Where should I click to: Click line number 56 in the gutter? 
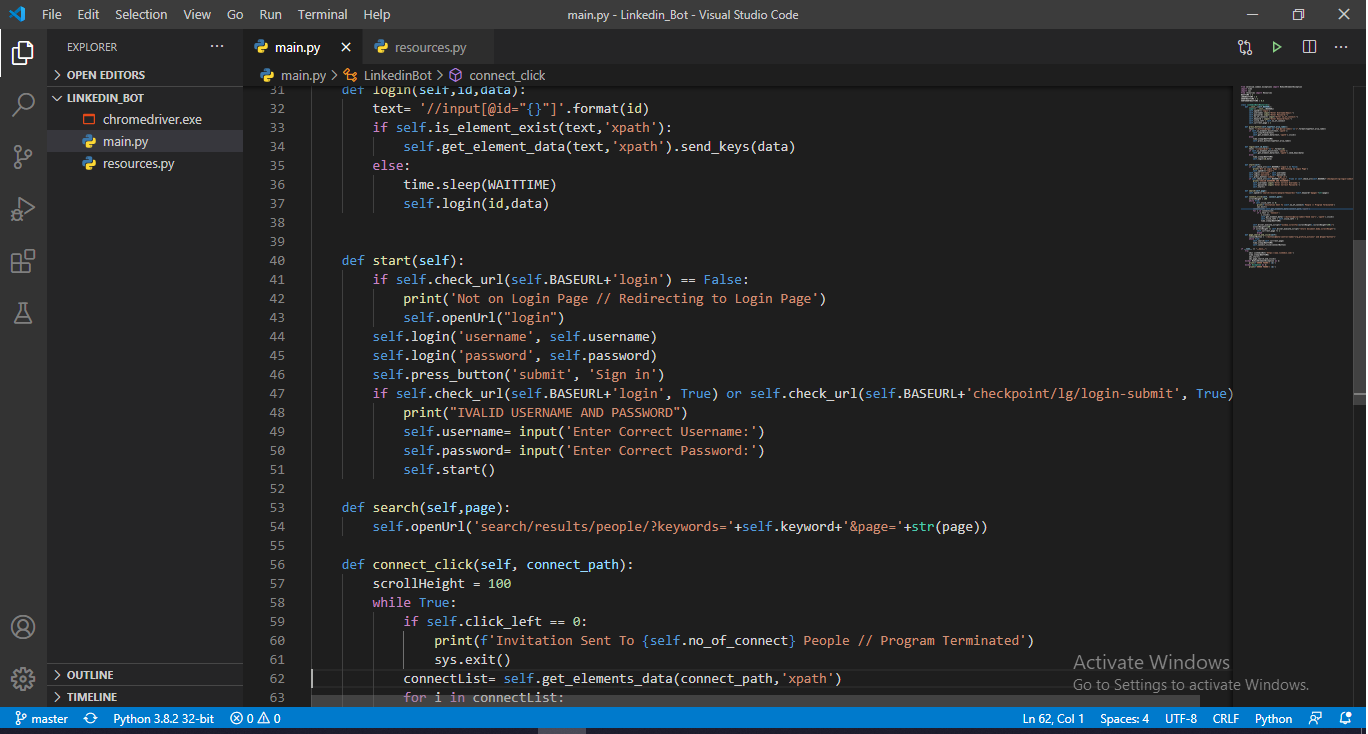(x=277, y=565)
